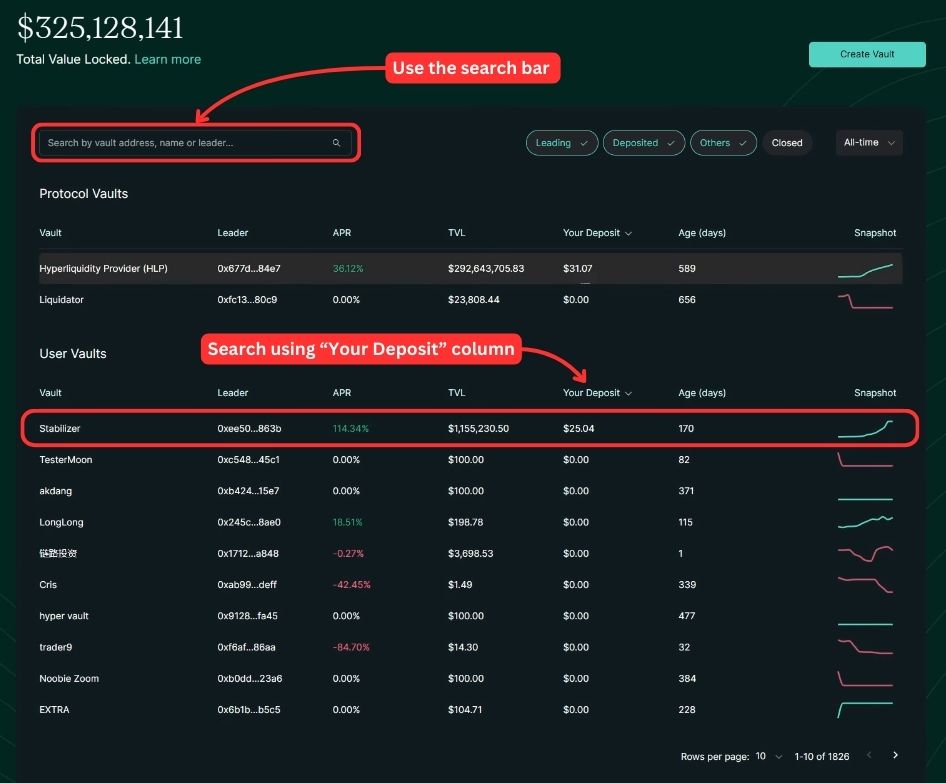
Task: Click Stabilizer APR value 114.34%
Action: pyautogui.click(x=351, y=428)
